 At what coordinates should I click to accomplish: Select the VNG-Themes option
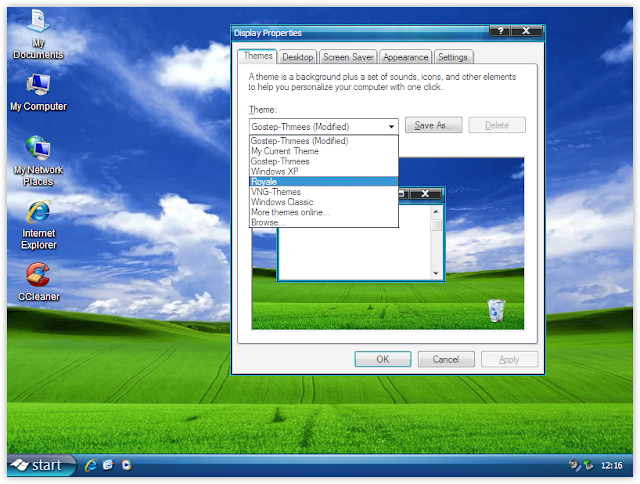click(x=324, y=192)
